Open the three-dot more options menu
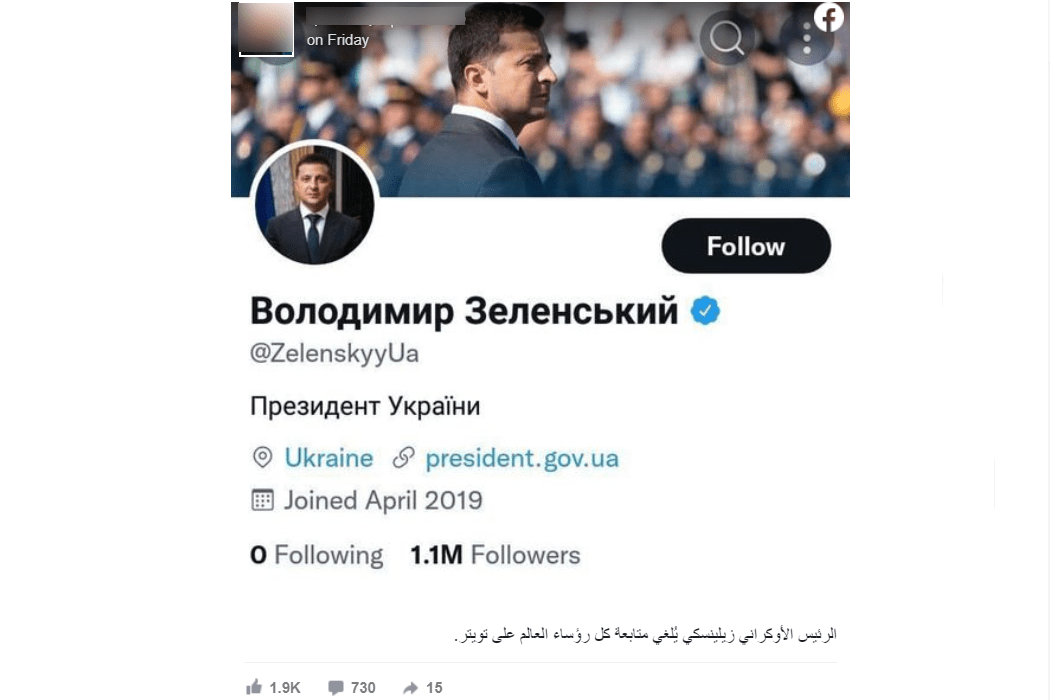 tap(806, 39)
